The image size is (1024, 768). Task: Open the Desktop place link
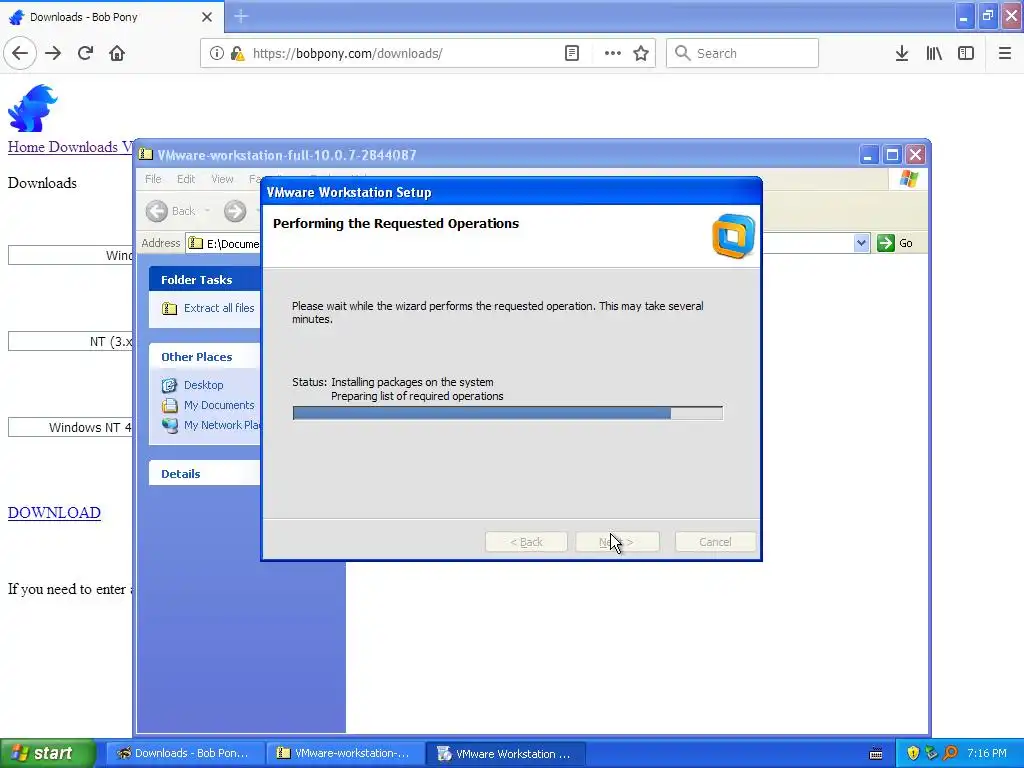pyautogui.click(x=203, y=385)
